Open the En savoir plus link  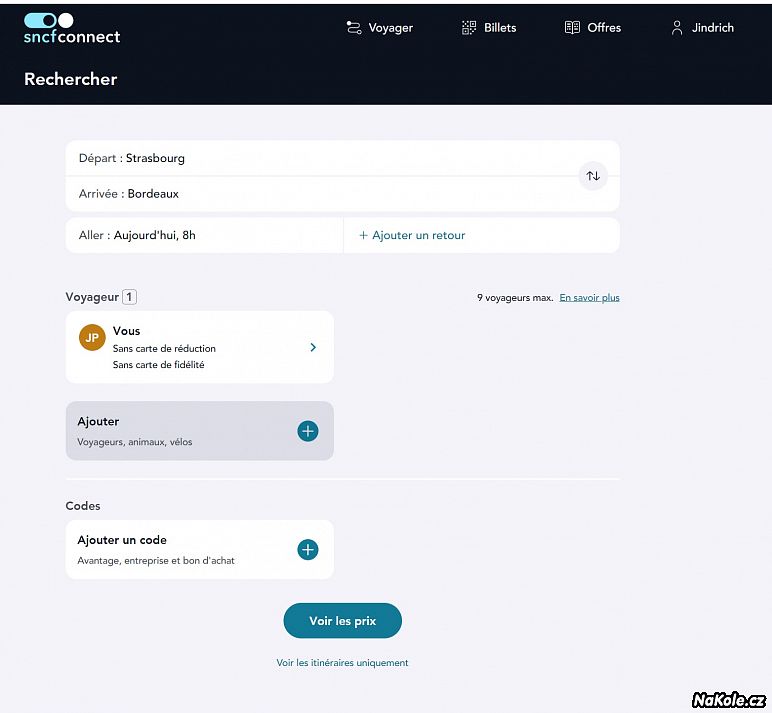coord(589,297)
